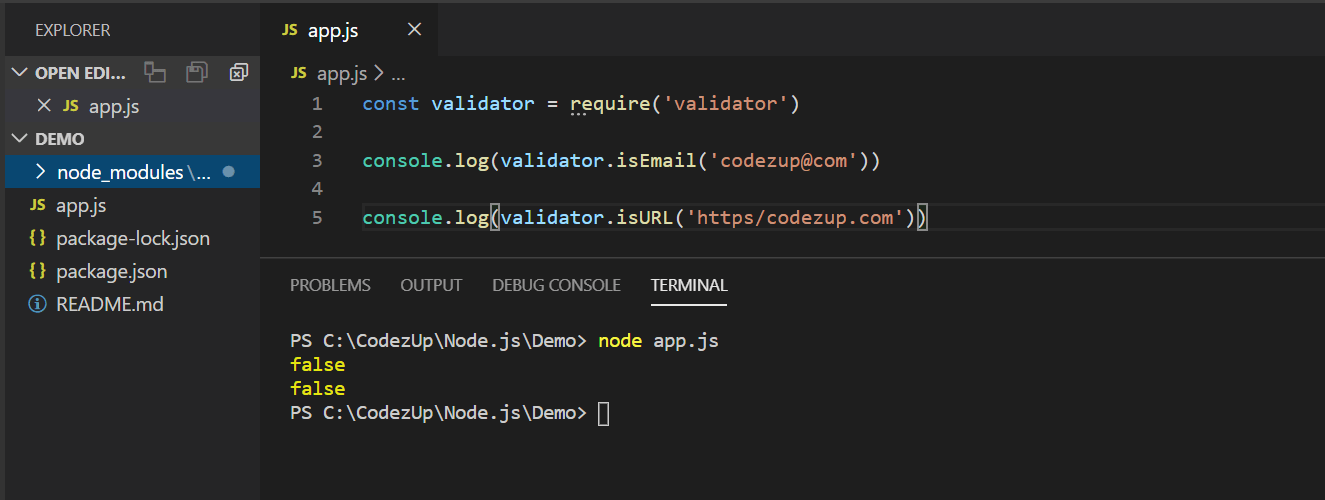Click the New Untitled File icon in Open Editors
Image resolution: width=1325 pixels, height=500 pixels.
coord(154,72)
